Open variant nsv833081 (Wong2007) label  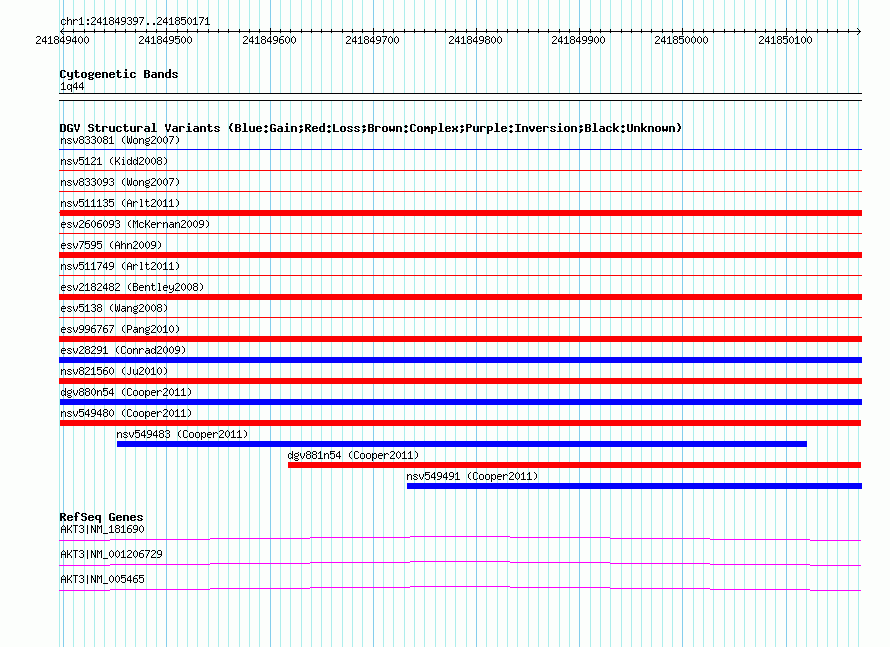(x=120, y=140)
